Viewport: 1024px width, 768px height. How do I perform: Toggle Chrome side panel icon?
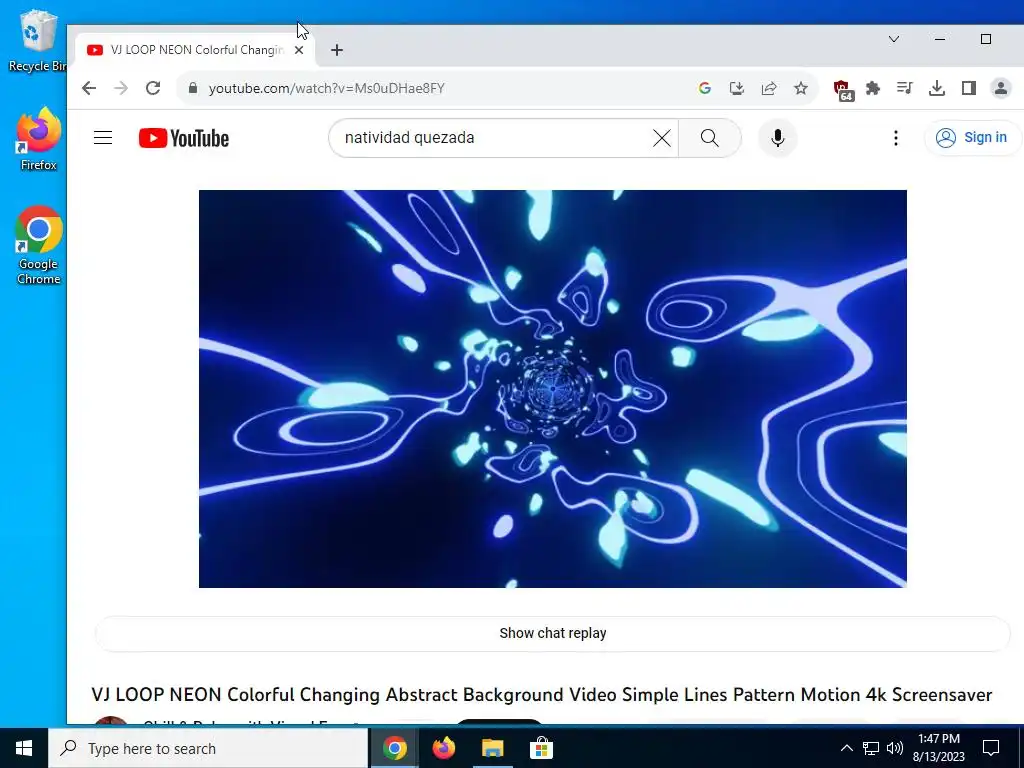pyautogui.click(x=968, y=88)
